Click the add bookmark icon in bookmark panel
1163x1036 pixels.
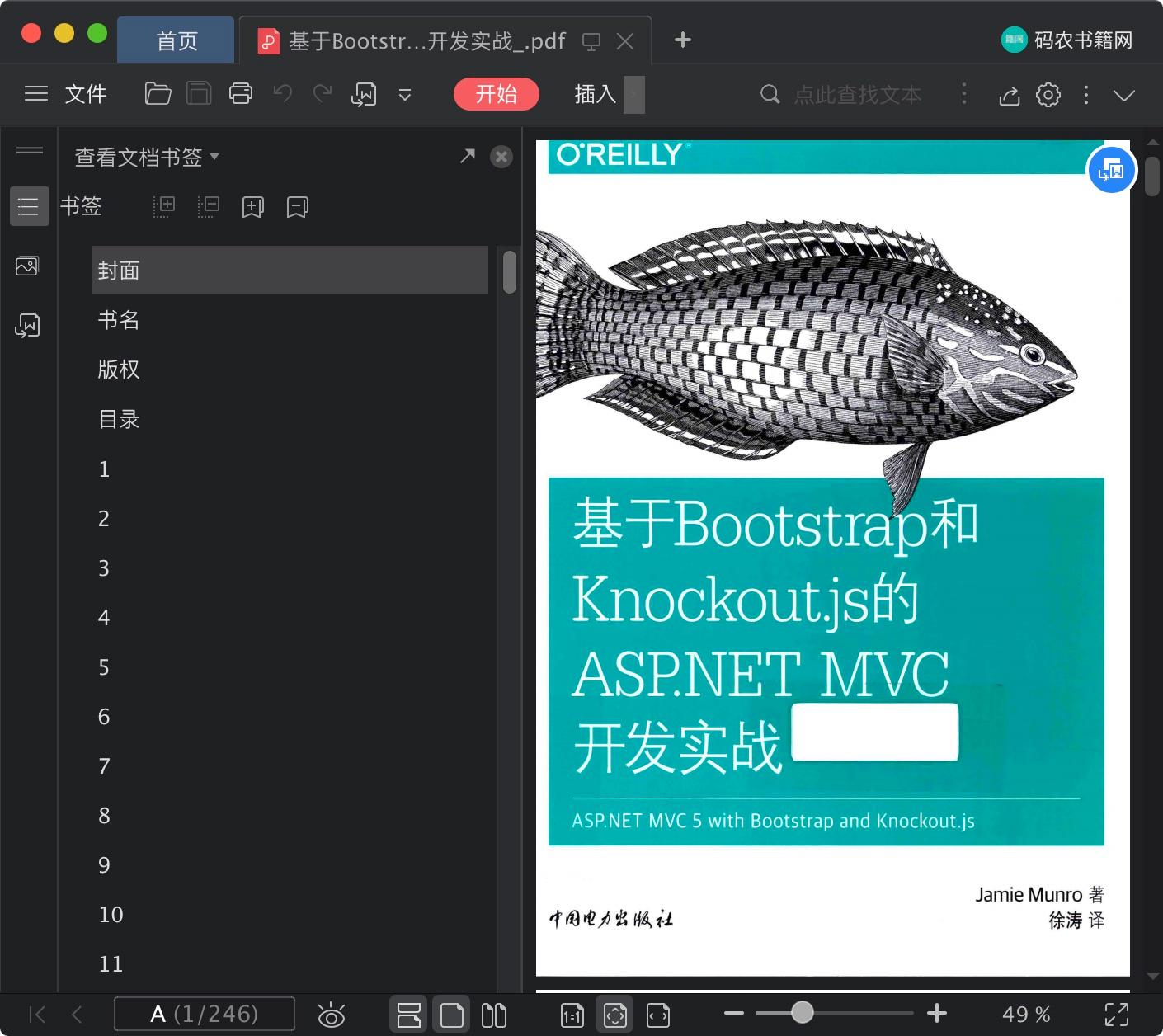(252, 206)
